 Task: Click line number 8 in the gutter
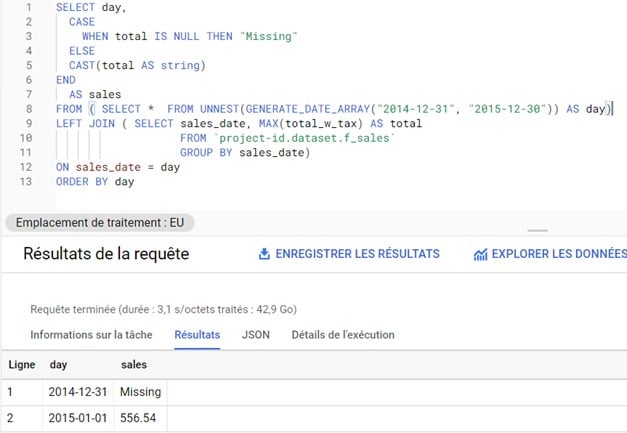tap(29, 109)
